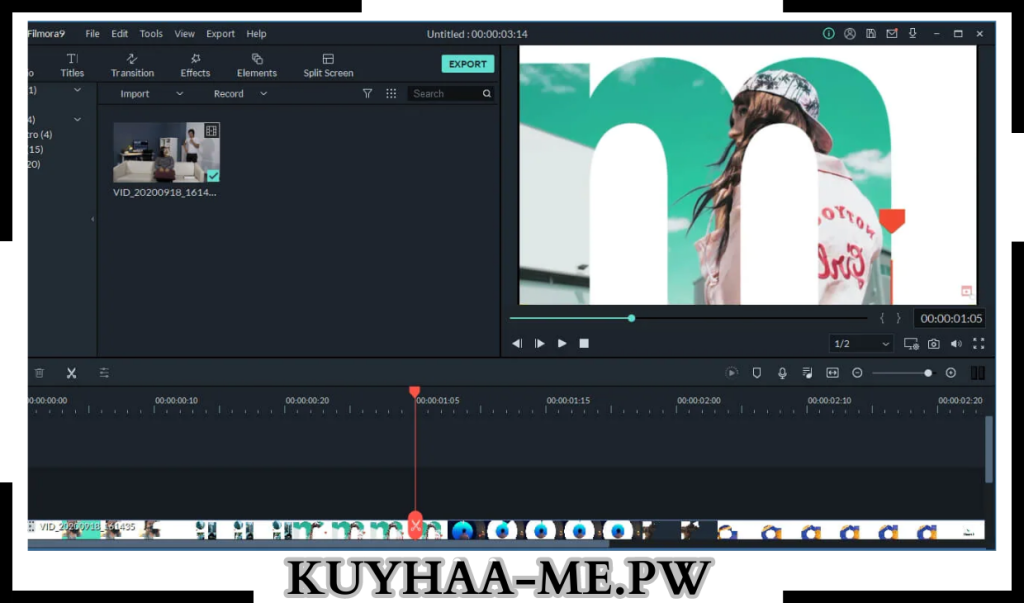The width and height of the screenshot is (1024, 603).
Task: Add a marker with shield icon
Action: pyautogui.click(x=757, y=373)
